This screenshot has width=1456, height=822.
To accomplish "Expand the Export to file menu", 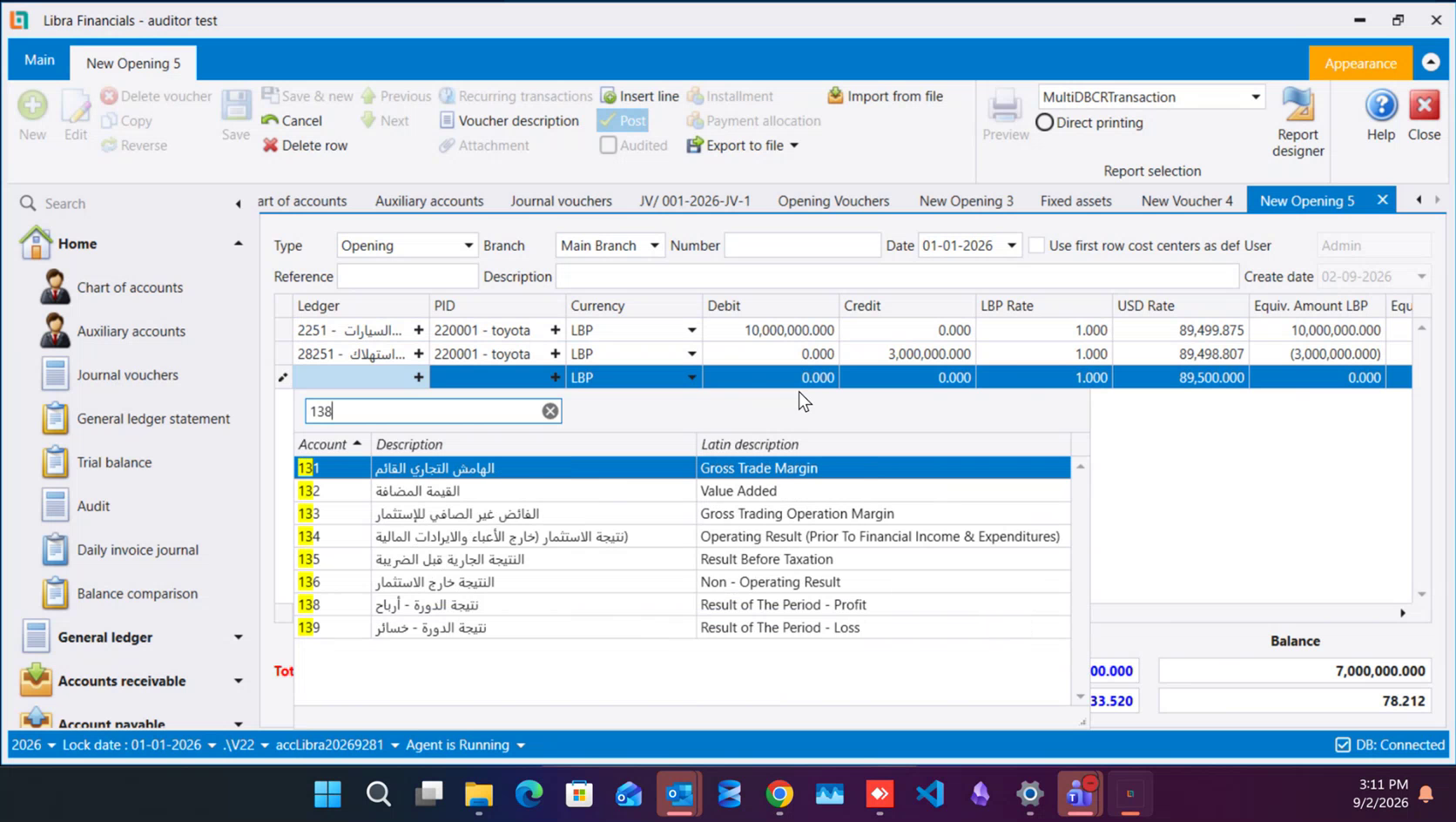I will pyautogui.click(x=794, y=145).
